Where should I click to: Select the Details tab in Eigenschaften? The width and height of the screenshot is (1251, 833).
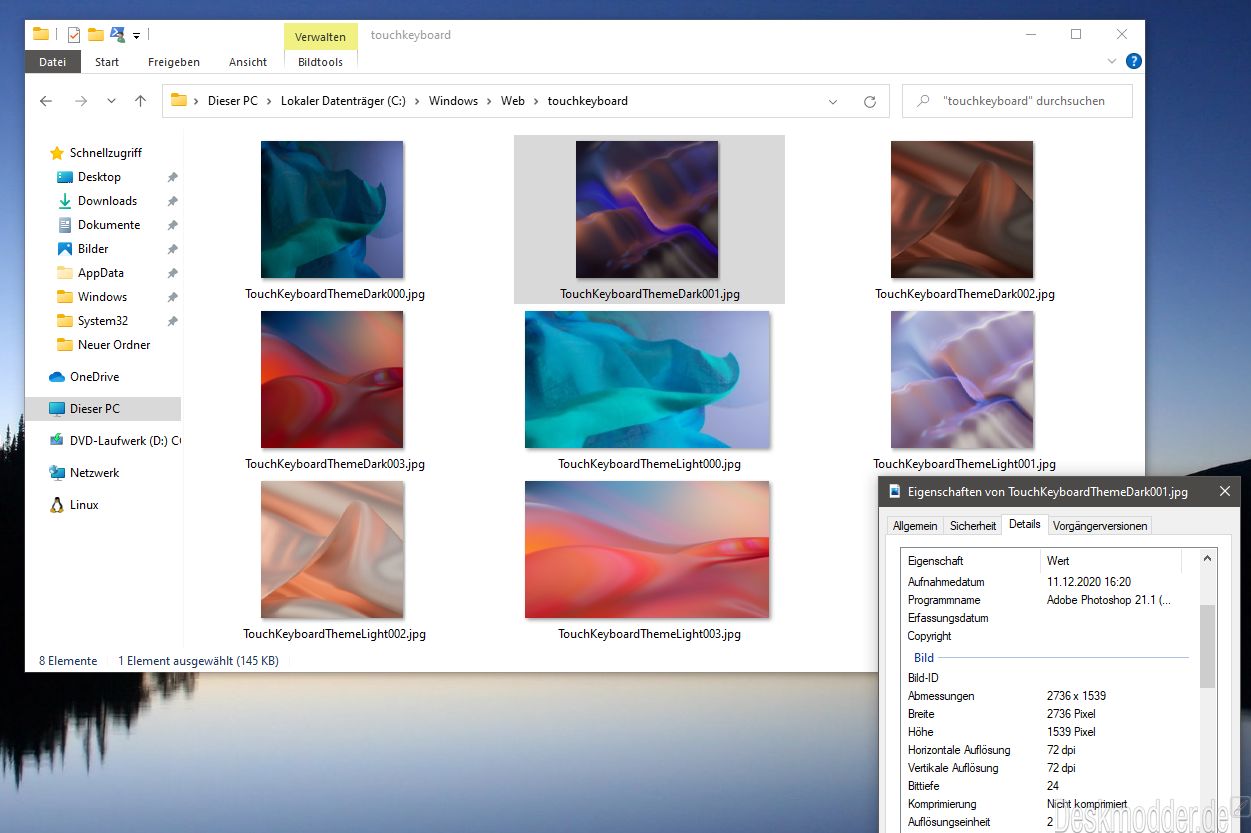tap(1025, 524)
